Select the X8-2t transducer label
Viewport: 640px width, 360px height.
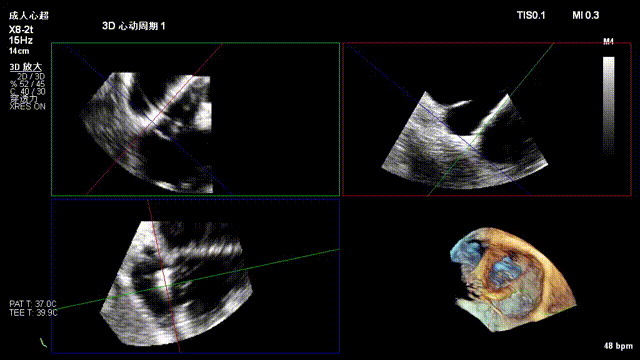(21, 30)
